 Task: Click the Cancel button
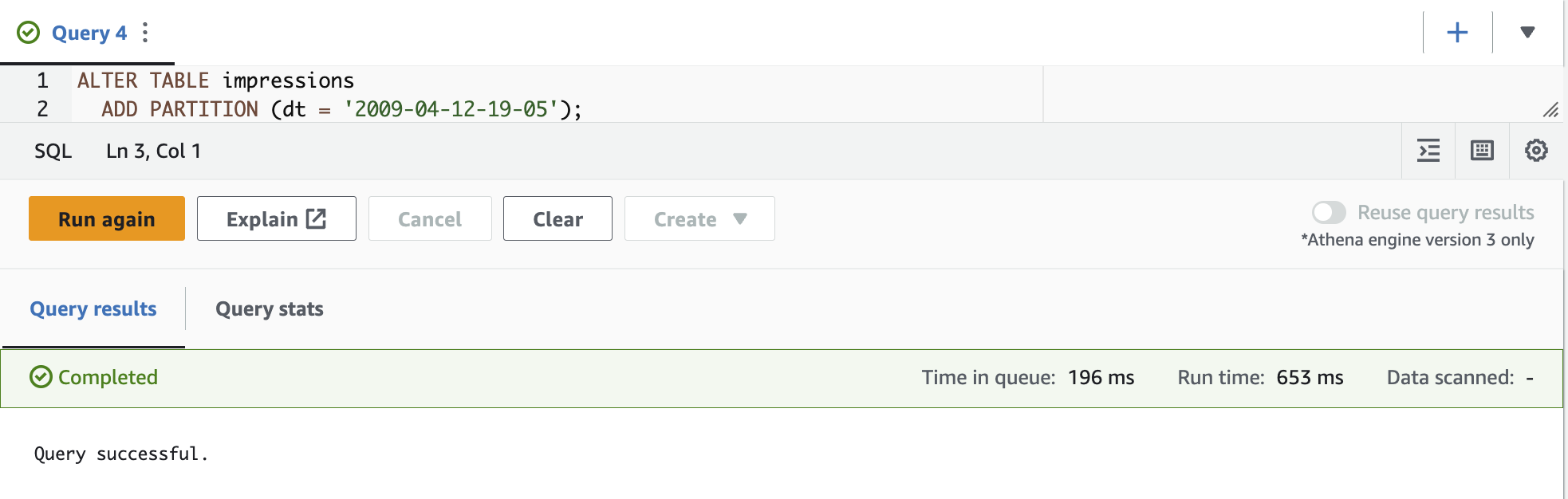pyautogui.click(x=430, y=218)
